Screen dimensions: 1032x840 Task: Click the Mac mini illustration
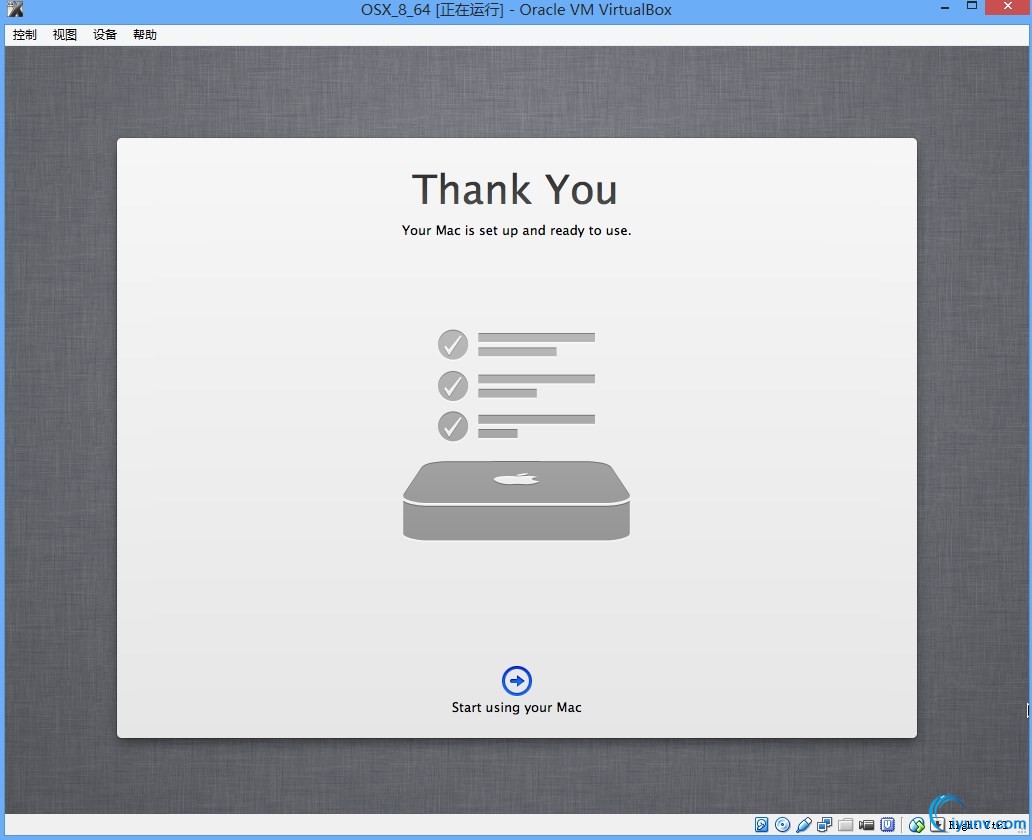click(x=517, y=500)
